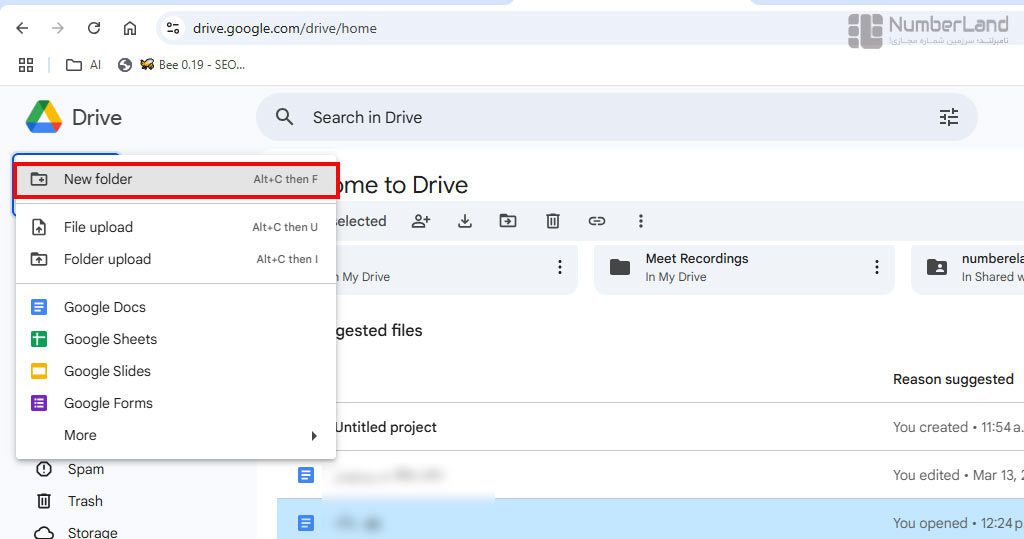Screen dimensions: 1024x539
Task: Select New folder from the menu
Action: pyautogui.click(x=176, y=179)
